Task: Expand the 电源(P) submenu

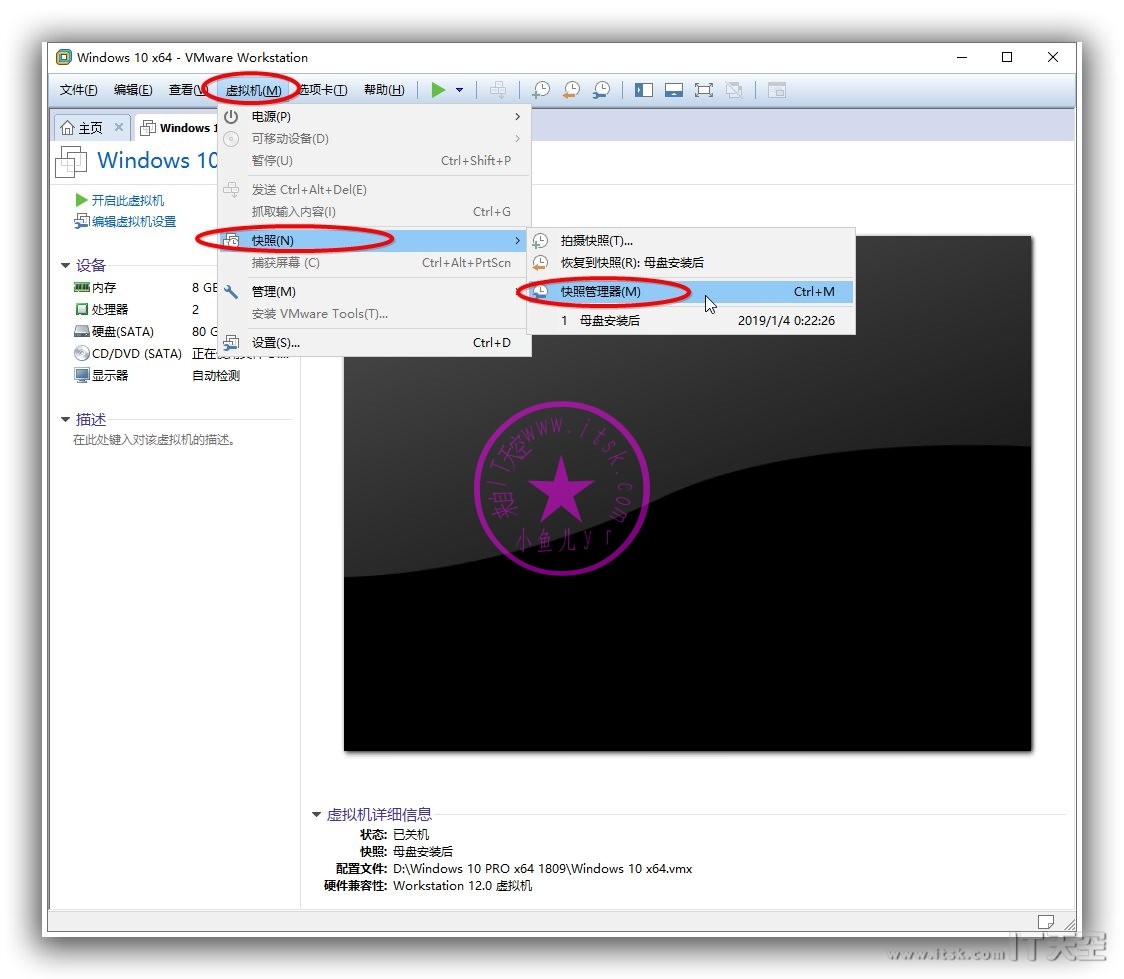Action: click(375, 116)
